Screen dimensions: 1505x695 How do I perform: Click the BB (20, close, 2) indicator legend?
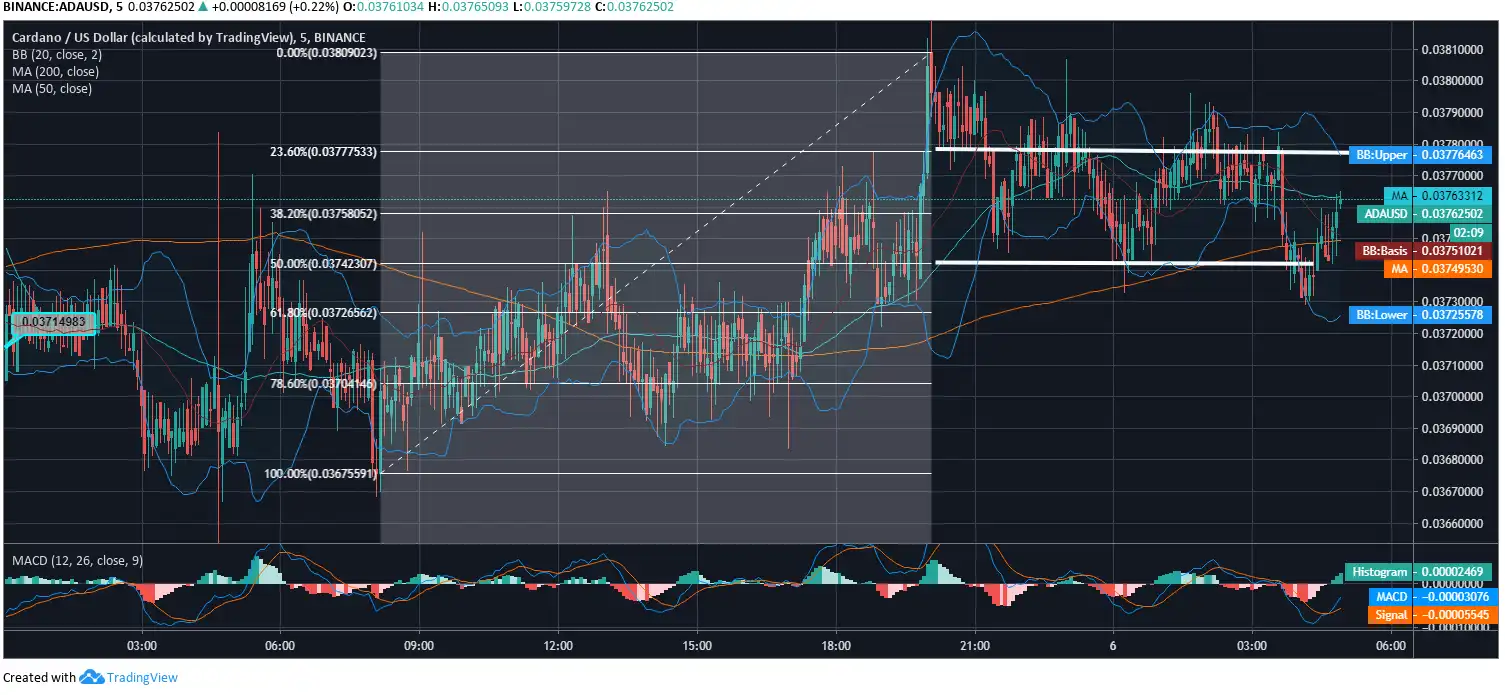[x=55, y=55]
